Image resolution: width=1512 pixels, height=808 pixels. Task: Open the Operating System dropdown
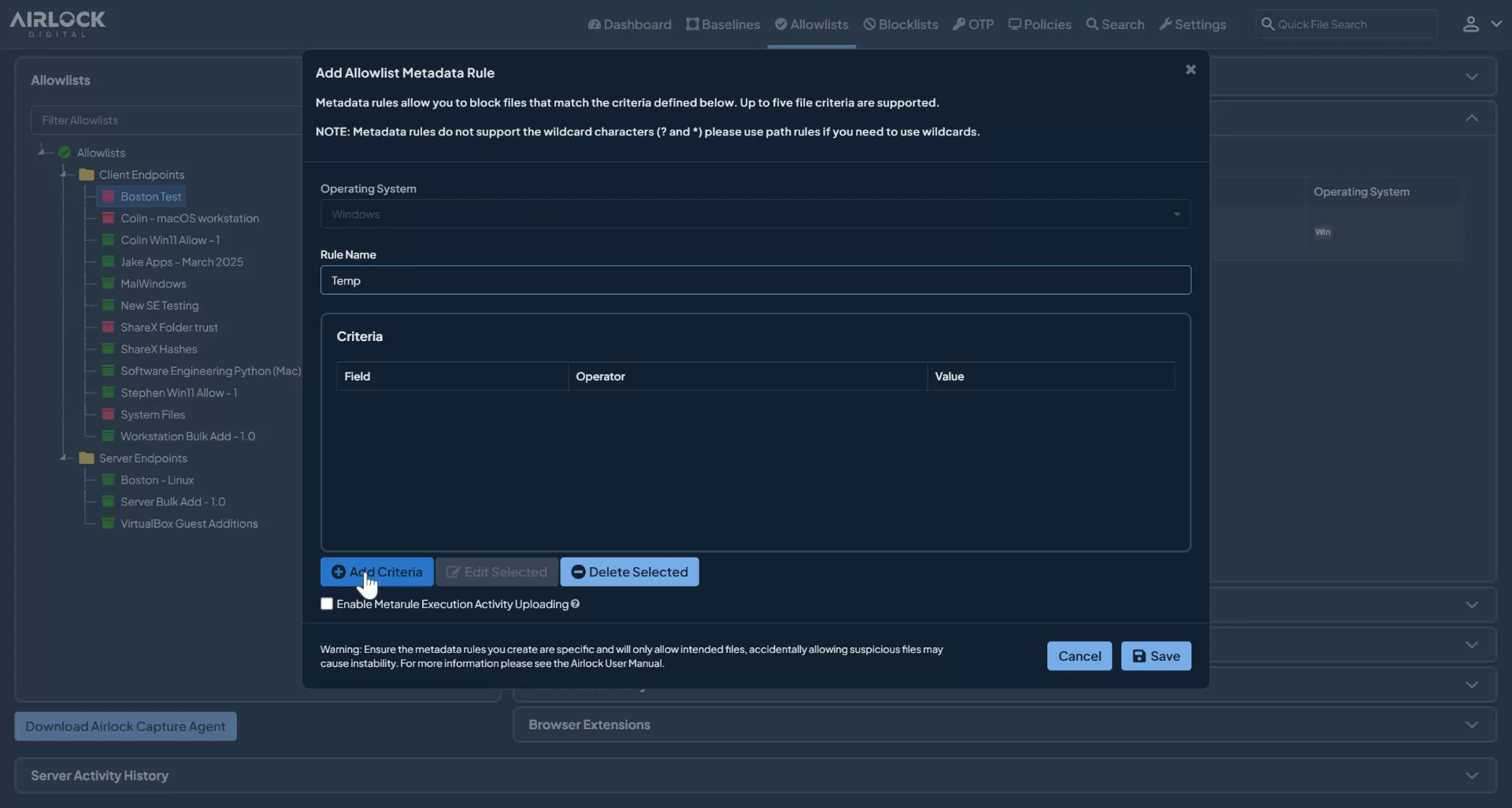pyautogui.click(x=1176, y=213)
